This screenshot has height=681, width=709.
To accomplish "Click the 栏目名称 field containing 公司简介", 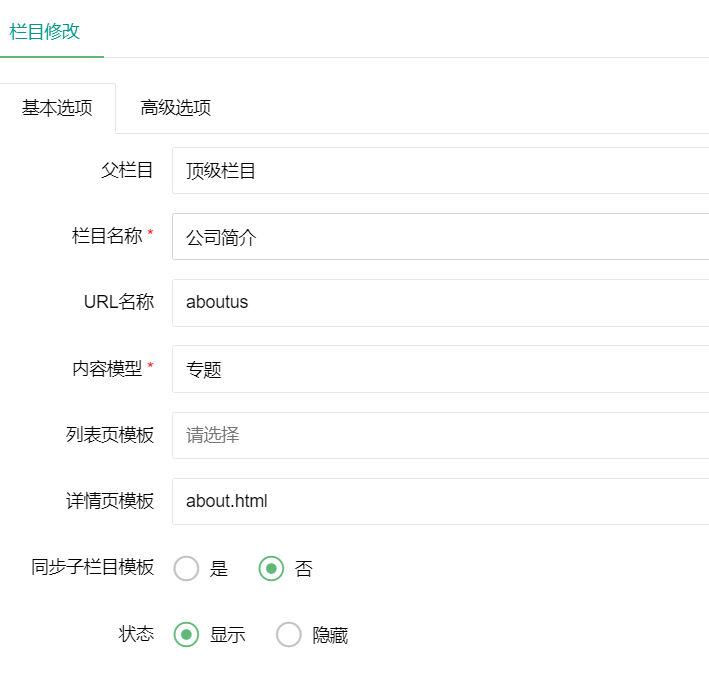I will (440, 236).
